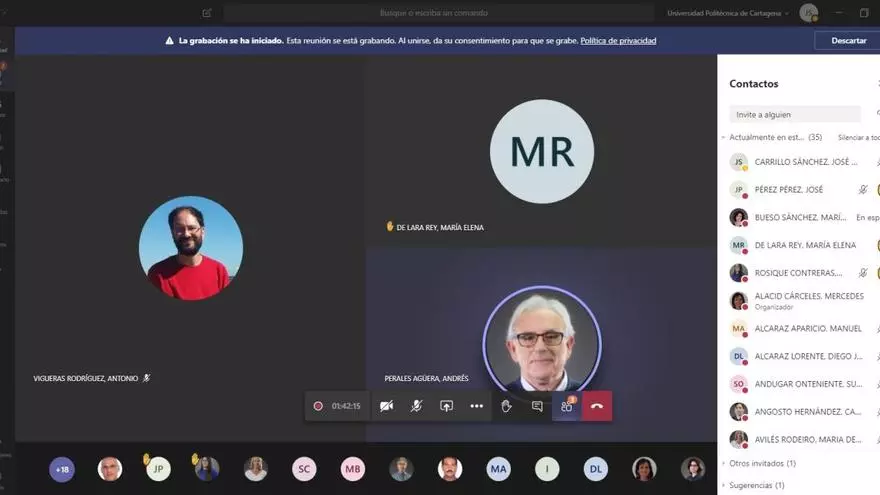The width and height of the screenshot is (880, 495).
Task: Open Universidad Politécnica de Cartagena organization dropdown
Action: (x=728, y=13)
